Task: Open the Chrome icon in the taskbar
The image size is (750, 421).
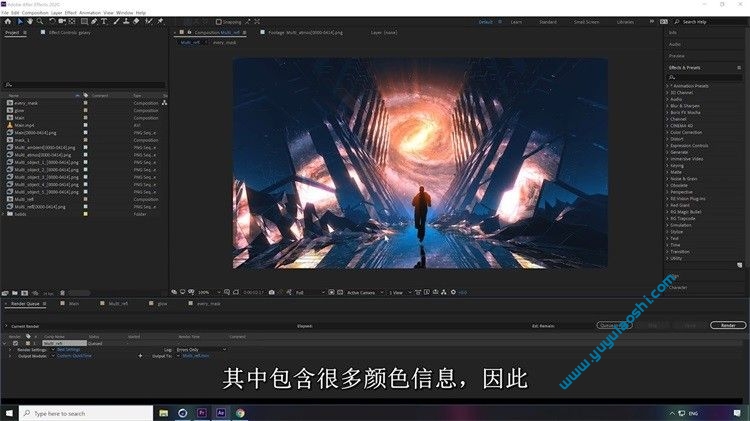Action: click(240, 413)
